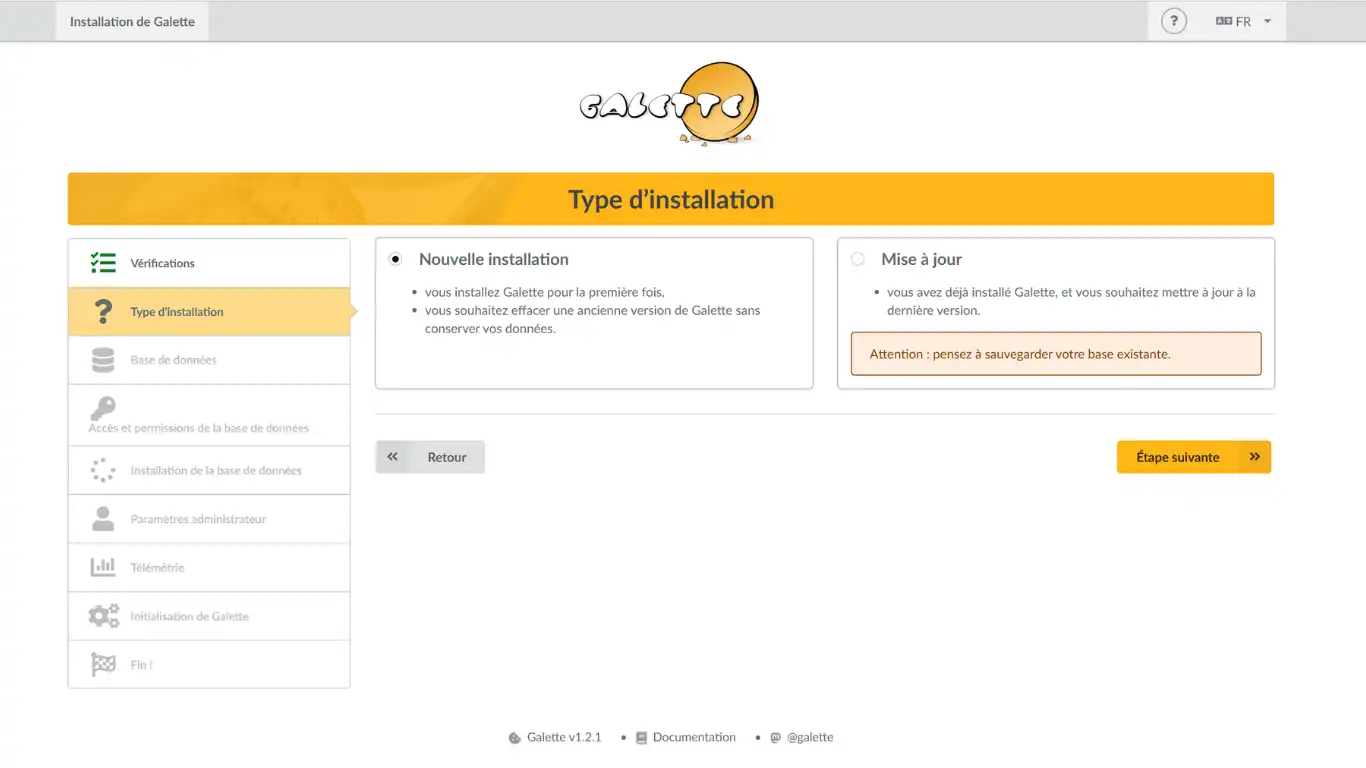The image size is (1366, 768).
Task: Click the backup warning message box
Action: coord(1056,354)
